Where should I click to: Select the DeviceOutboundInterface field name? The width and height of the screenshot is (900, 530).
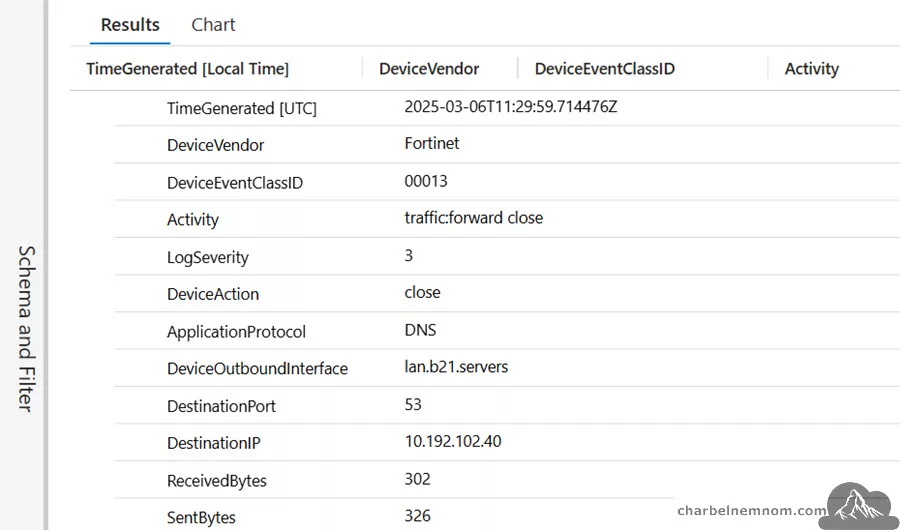(257, 369)
